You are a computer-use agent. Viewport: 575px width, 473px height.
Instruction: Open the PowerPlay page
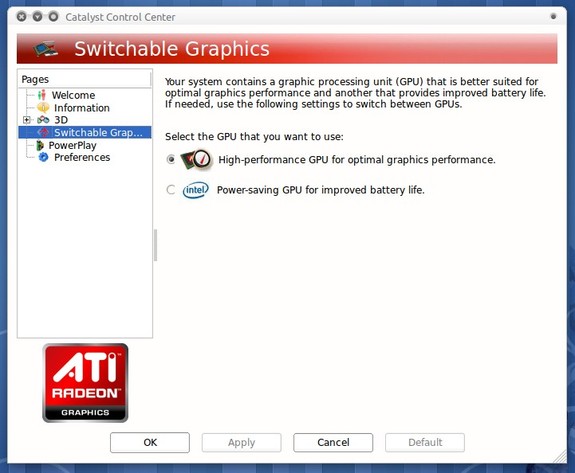pyautogui.click(x=72, y=145)
